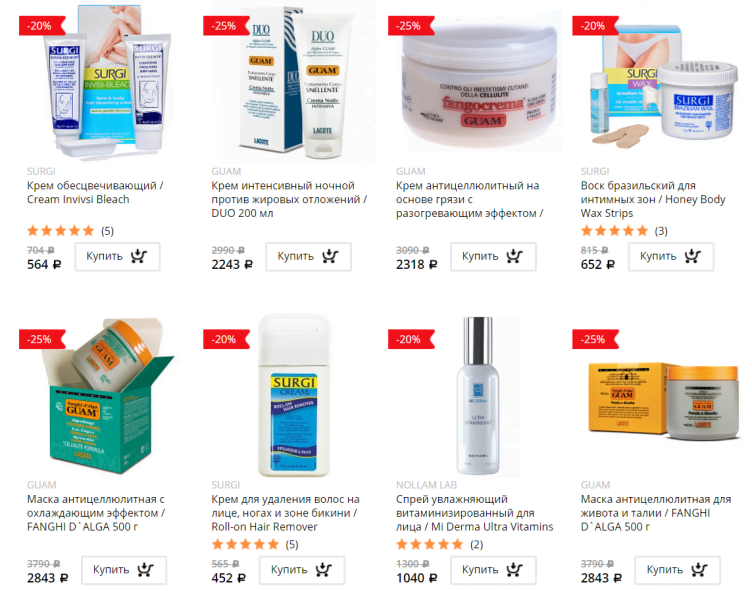Click cart icon for Mi Derma Ultra Vitamins

coord(514,569)
